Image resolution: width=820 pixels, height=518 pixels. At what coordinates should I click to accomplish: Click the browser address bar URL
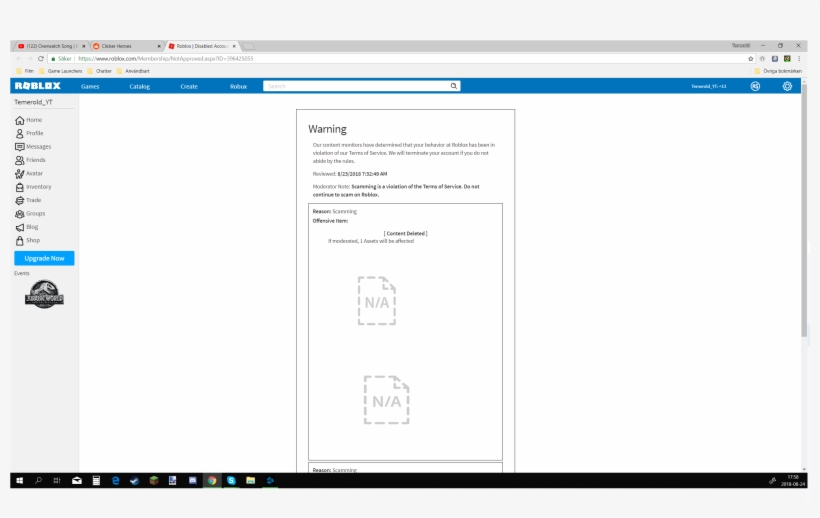click(x=166, y=59)
